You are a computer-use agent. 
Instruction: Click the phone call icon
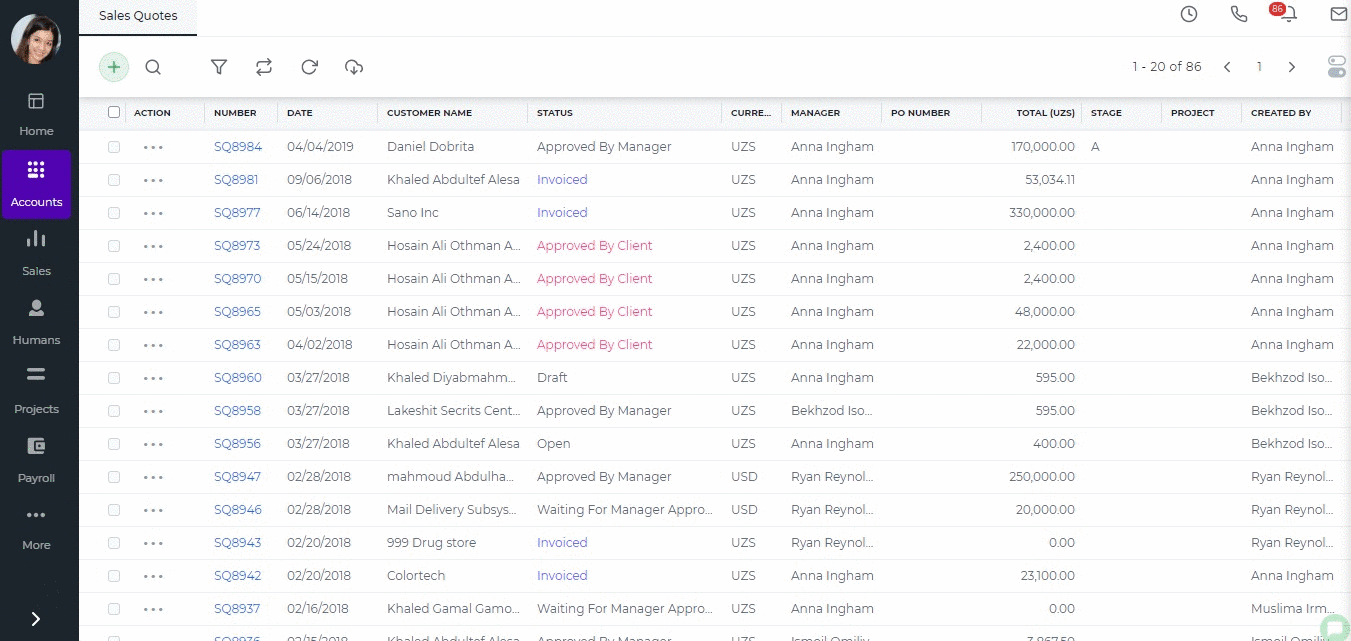pyautogui.click(x=1239, y=14)
